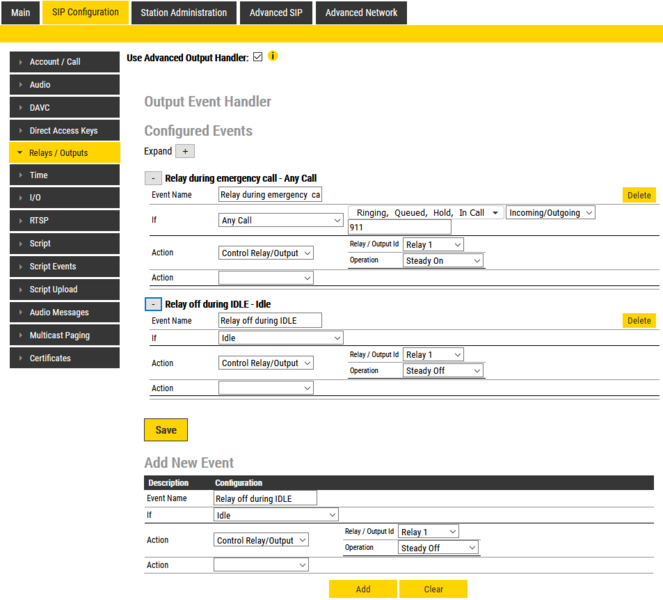Click the yellow info icon beside Advanced Output Handler
Image resolution: width=663 pixels, height=600 pixels.
(x=273, y=56)
